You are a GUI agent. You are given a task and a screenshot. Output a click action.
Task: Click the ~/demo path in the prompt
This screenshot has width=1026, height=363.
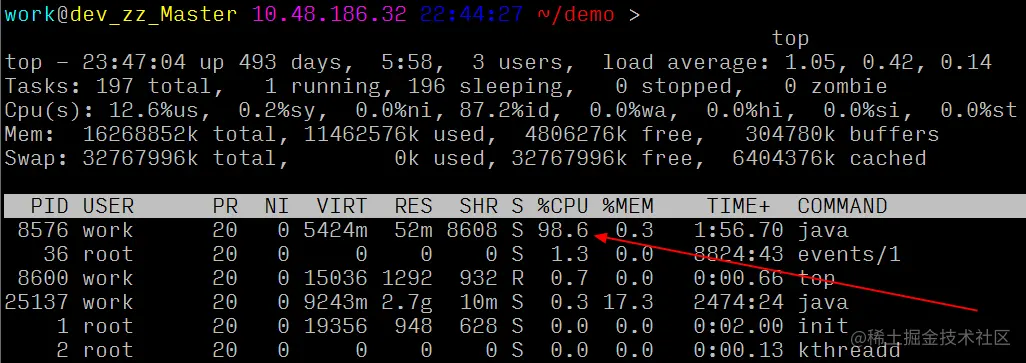tap(575, 15)
